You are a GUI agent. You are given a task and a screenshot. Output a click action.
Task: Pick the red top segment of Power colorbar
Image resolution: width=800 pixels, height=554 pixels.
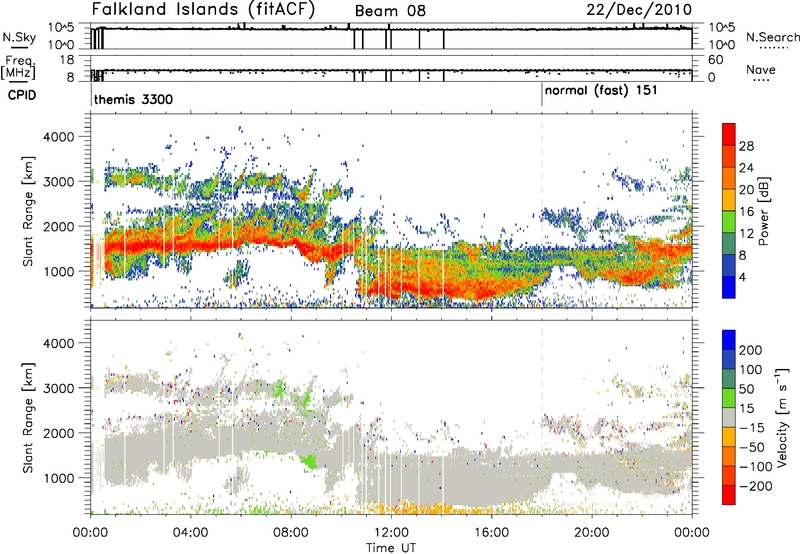[x=729, y=134]
